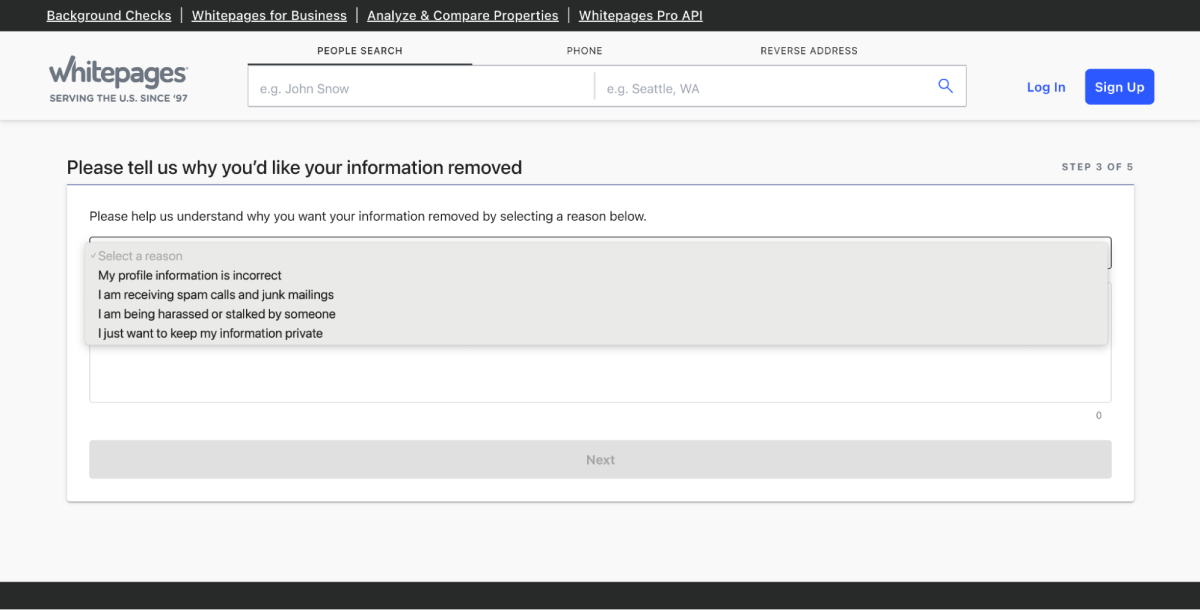
Task: Open Whitepages for Business link
Action: coord(269,16)
